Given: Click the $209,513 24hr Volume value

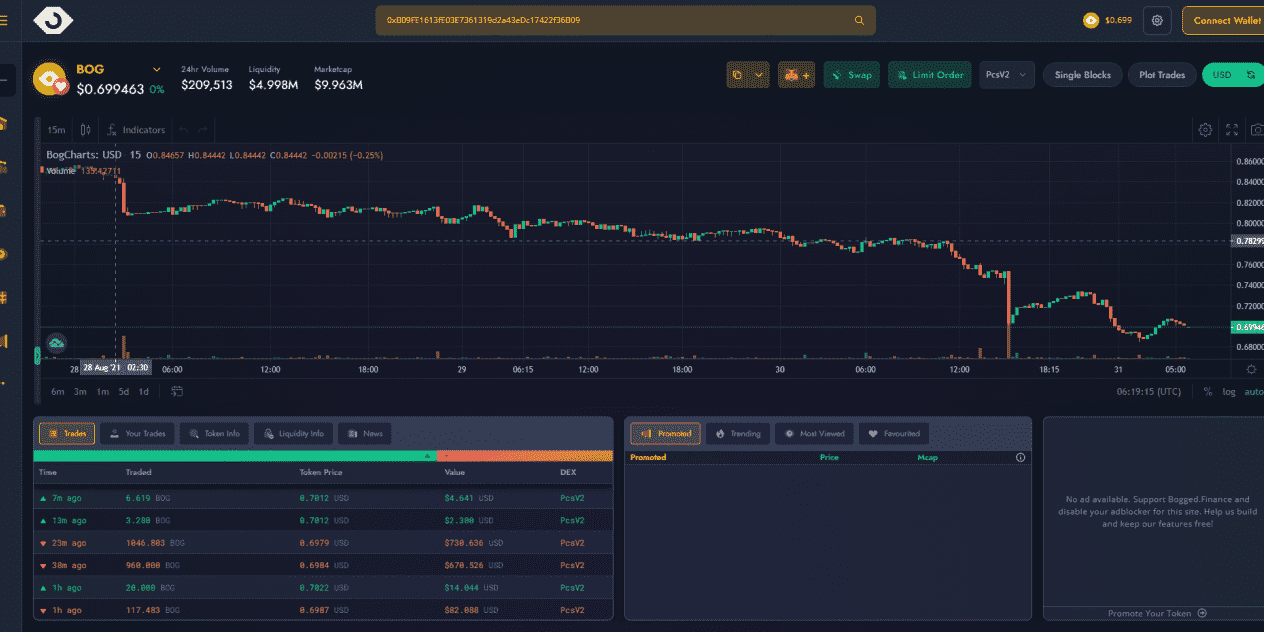Looking at the screenshot, I should click(207, 85).
